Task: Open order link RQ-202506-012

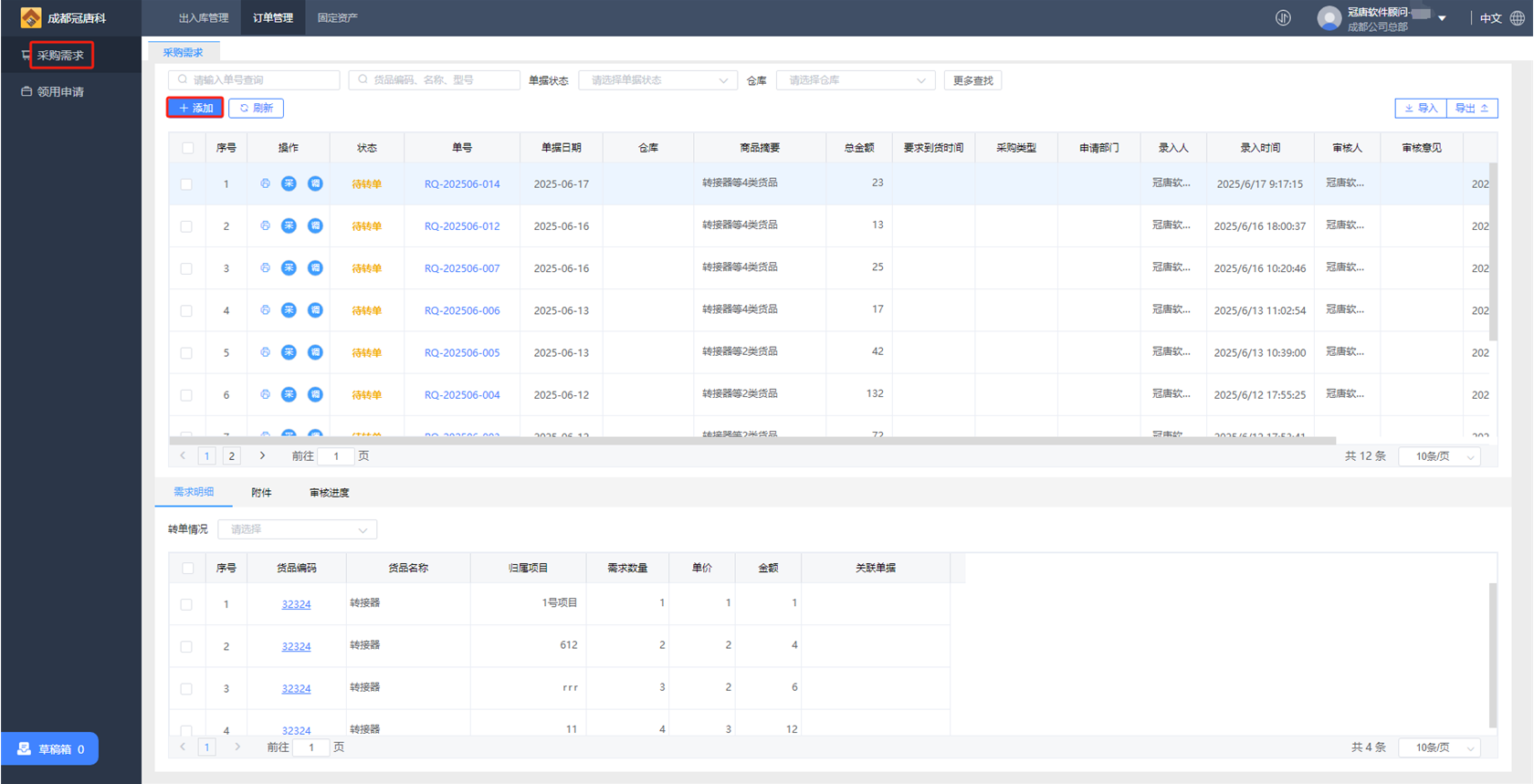Action: [x=462, y=226]
